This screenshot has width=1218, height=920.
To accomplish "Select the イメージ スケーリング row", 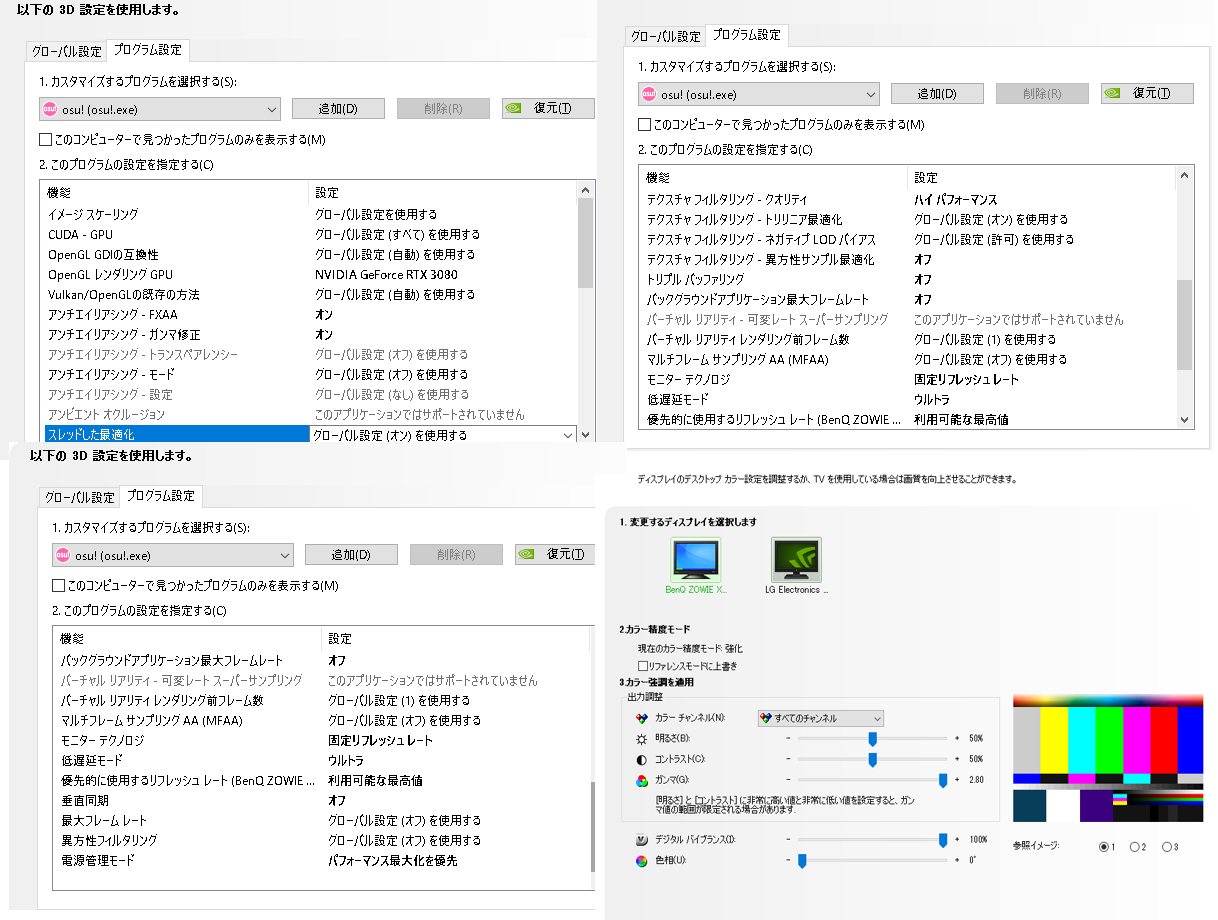I will pyautogui.click(x=310, y=214).
